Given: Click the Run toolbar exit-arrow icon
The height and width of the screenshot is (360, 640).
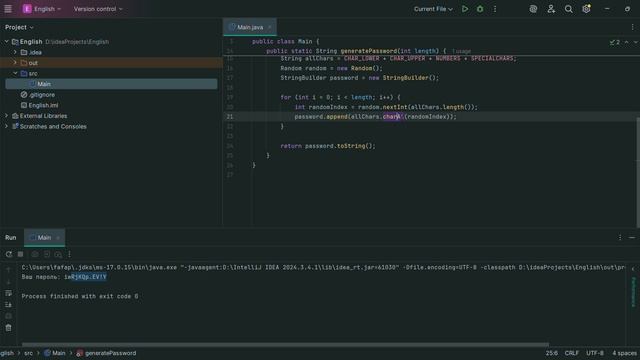Looking at the screenshot, I should pyautogui.click(x=47, y=254).
